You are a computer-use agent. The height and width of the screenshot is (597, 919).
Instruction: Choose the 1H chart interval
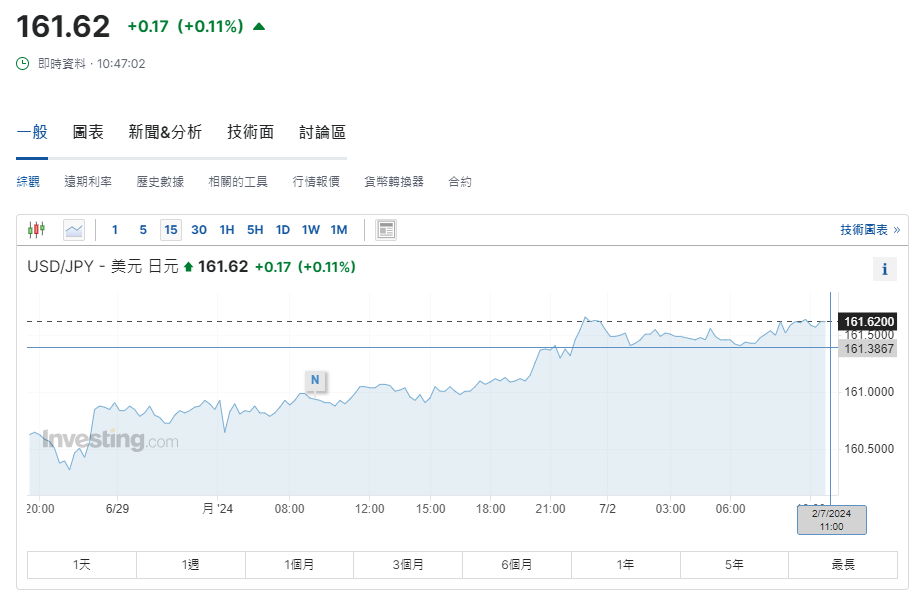coord(227,230)
